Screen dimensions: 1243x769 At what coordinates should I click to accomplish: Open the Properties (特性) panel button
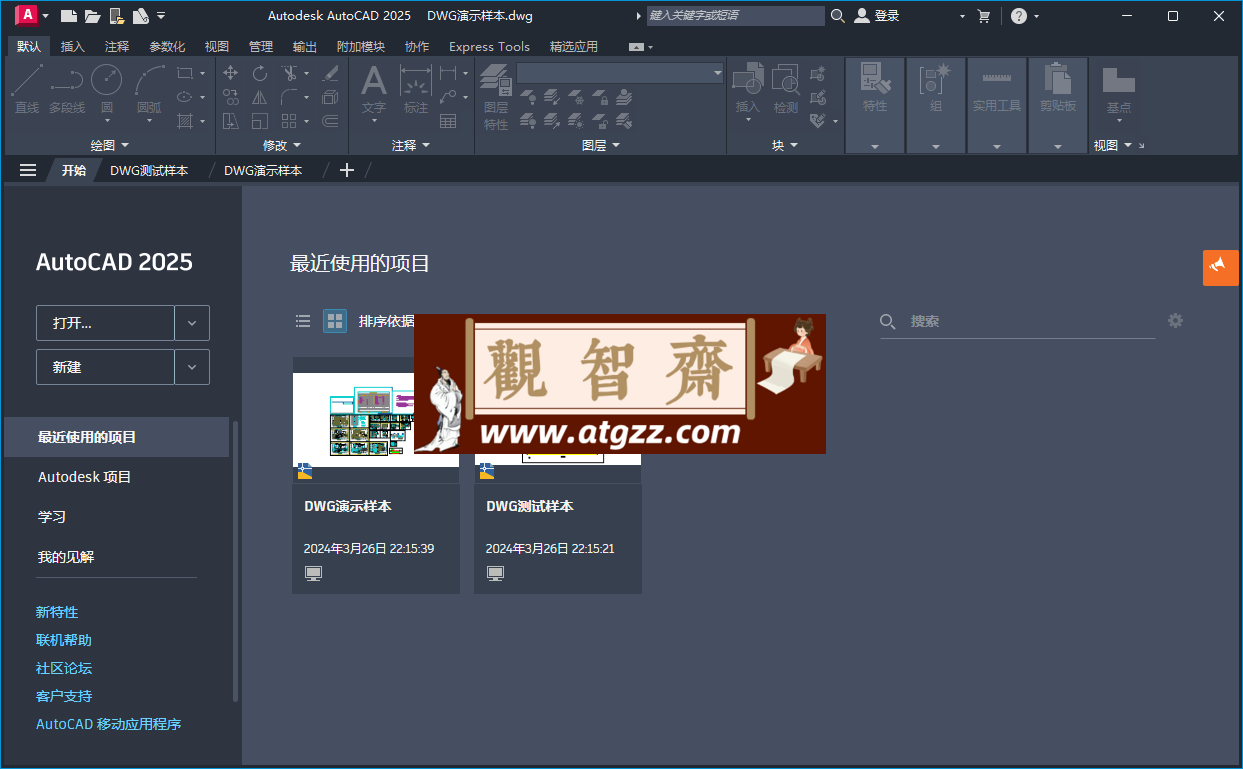875,104
